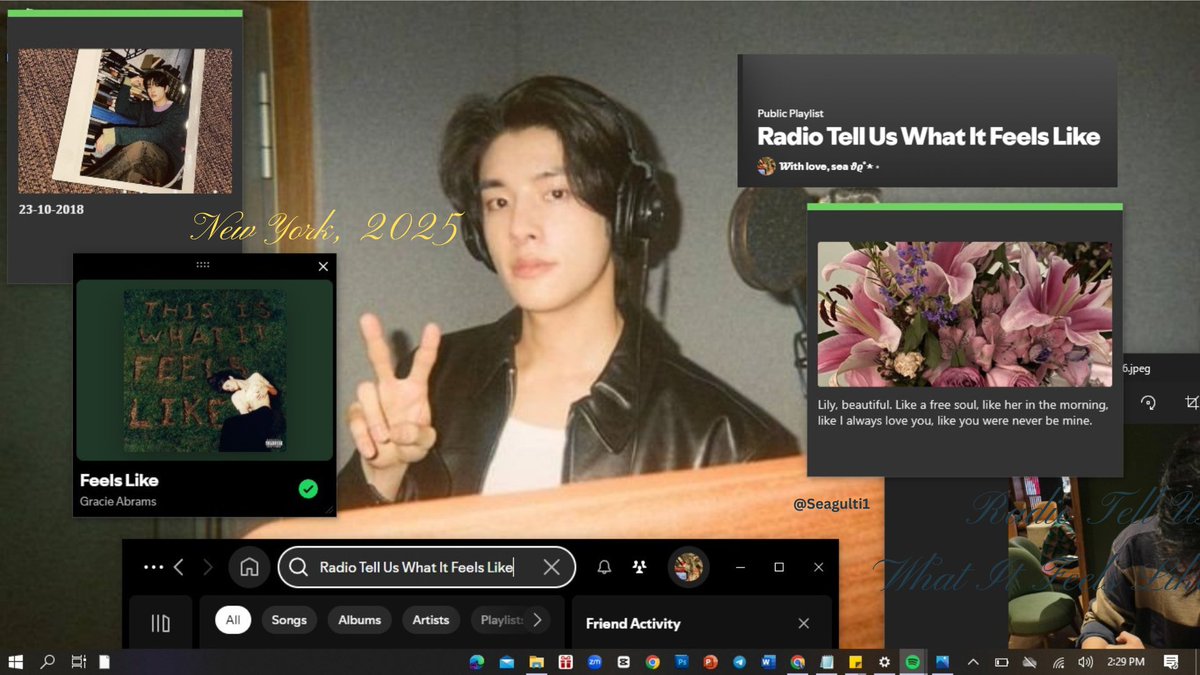Open Task View on the taskbar
Screen dimensions: 1200x675
click(78, 662)
